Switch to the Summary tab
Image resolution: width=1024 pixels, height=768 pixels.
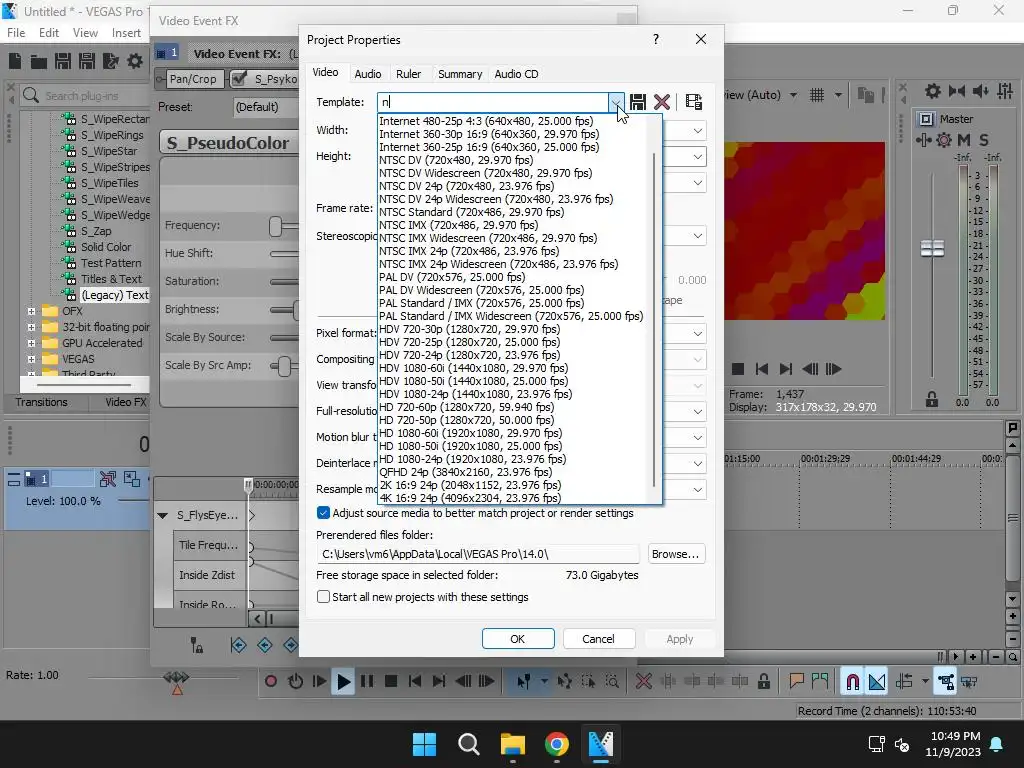tap(460, 74)
